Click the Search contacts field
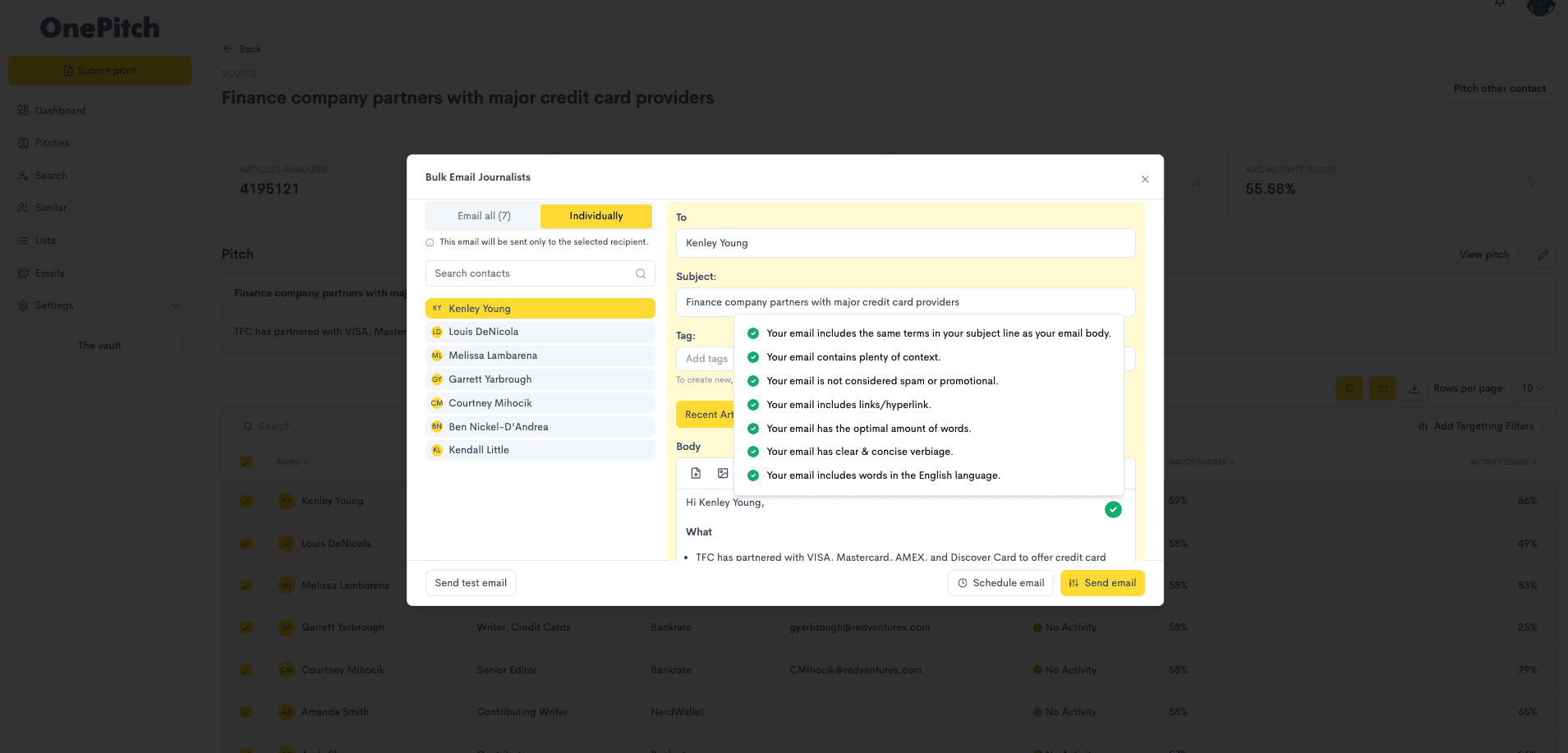 pos(540,273)
